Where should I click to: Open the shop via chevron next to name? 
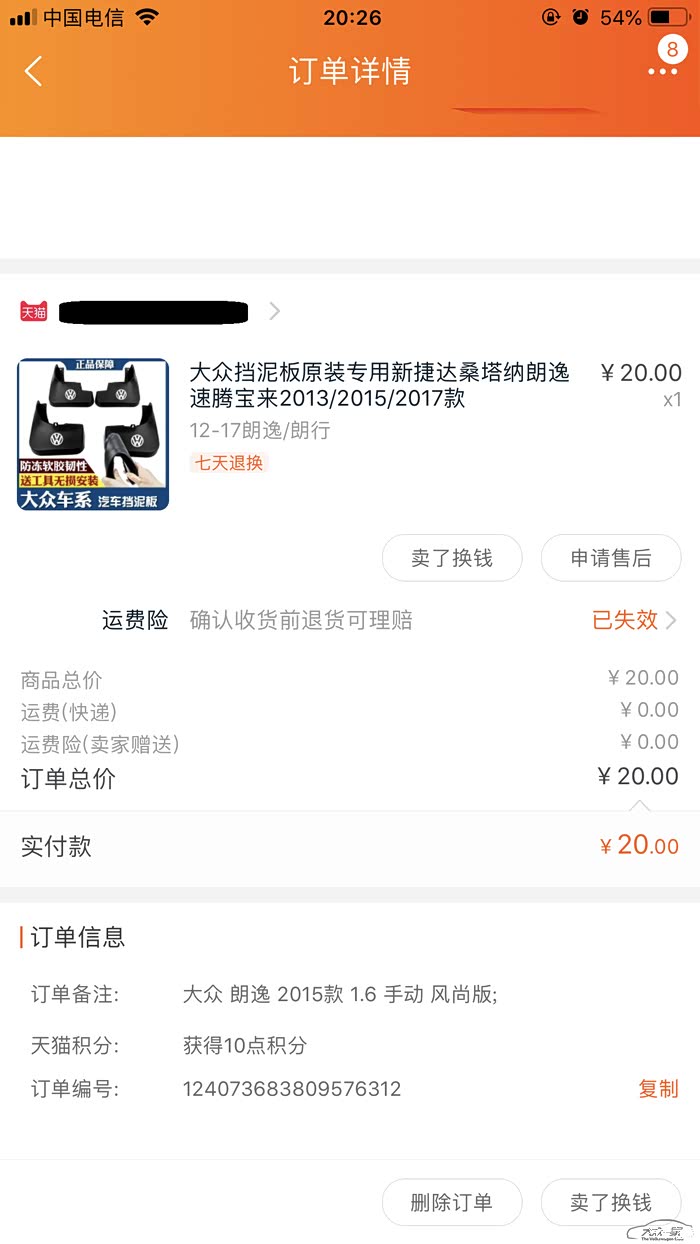pyautogui.click(x=275, y=311)
